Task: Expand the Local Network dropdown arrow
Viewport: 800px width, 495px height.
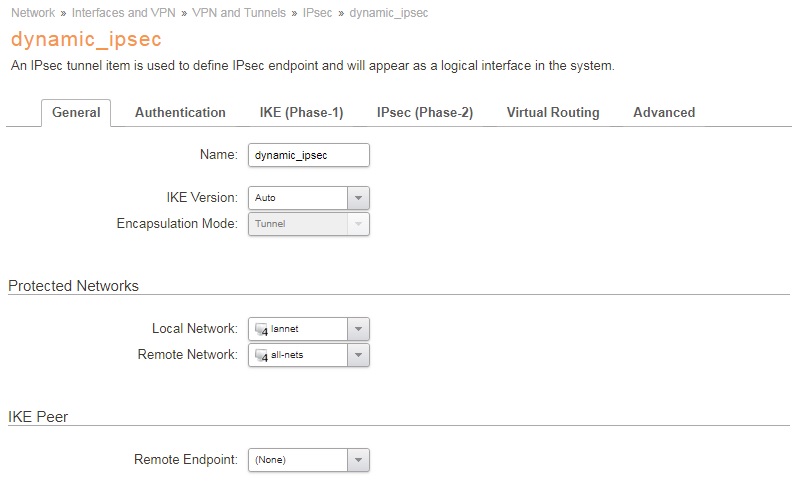Action: tap(358, 329)
